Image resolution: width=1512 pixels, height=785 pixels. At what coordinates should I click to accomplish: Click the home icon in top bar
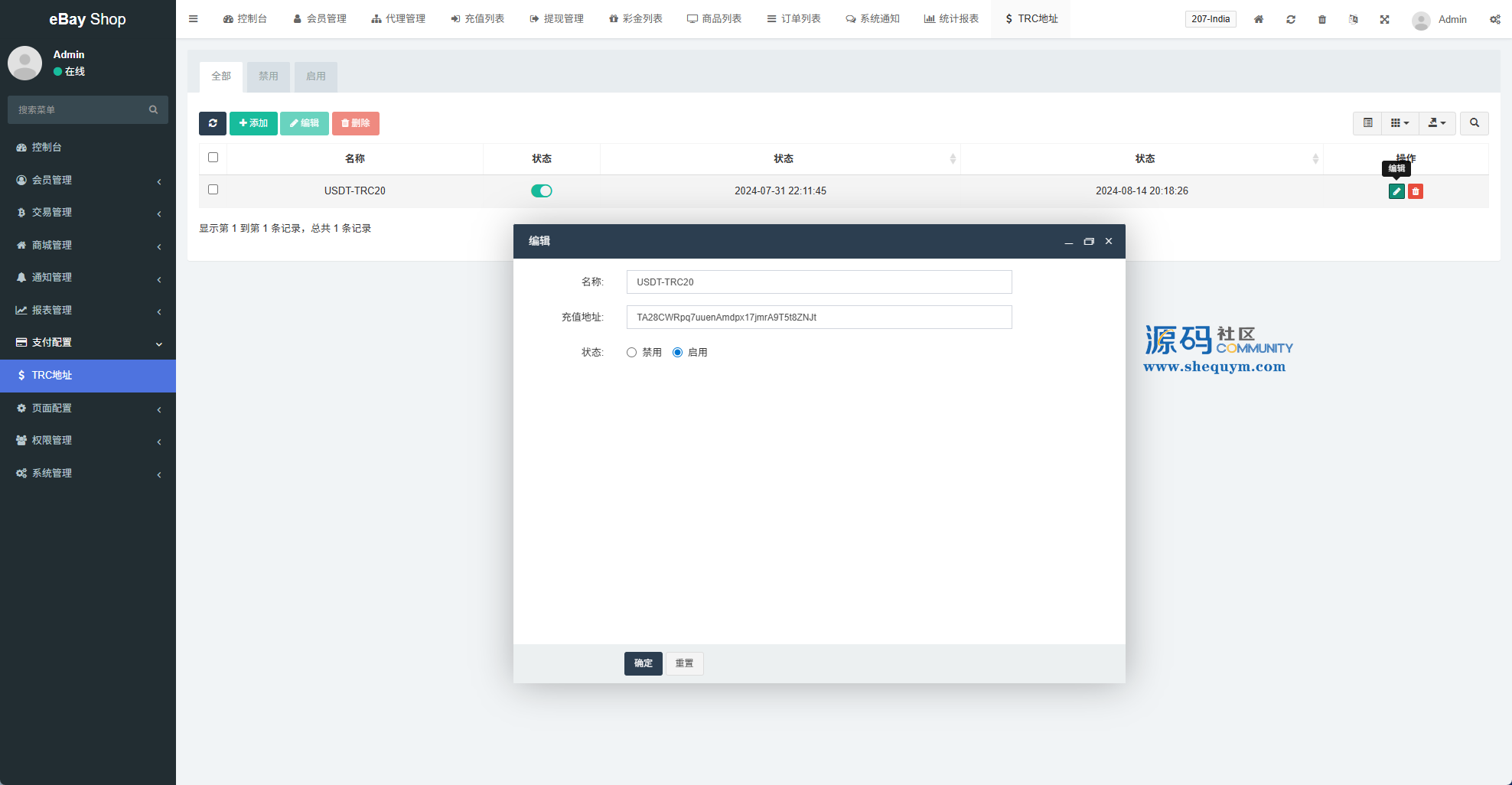coord(1259,19)
